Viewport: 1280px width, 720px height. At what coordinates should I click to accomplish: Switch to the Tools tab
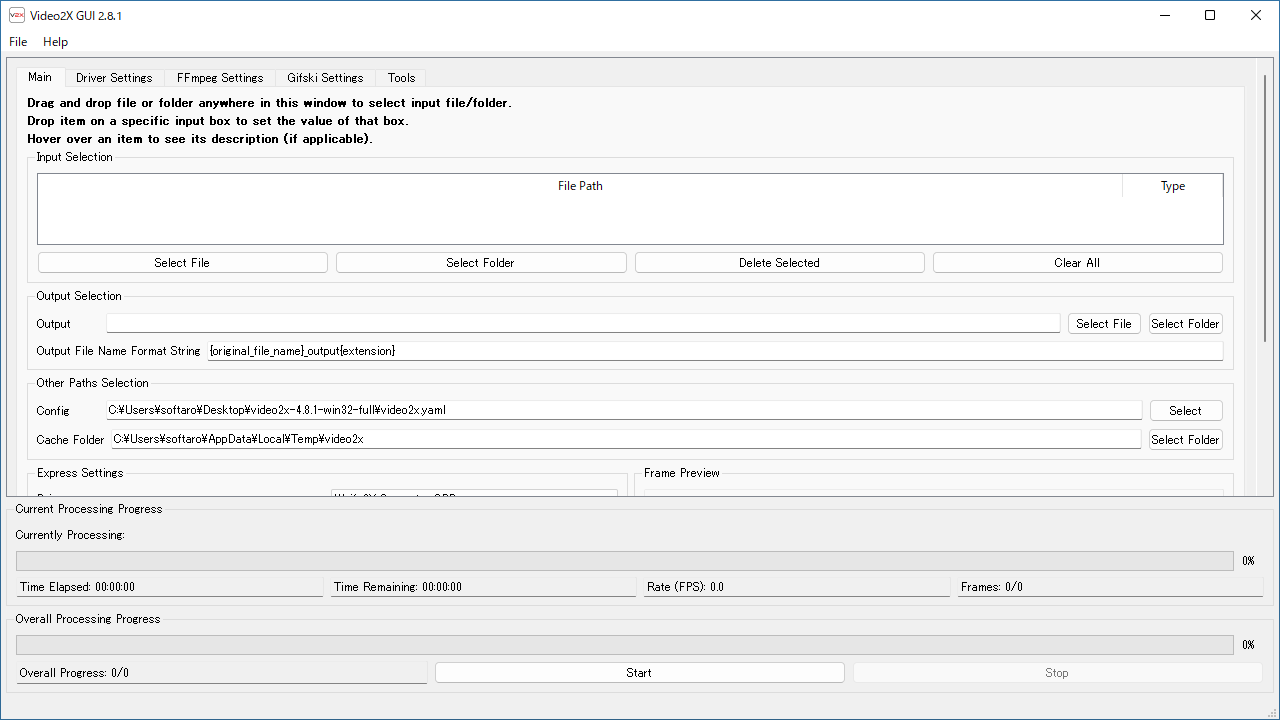coord(401,78)
